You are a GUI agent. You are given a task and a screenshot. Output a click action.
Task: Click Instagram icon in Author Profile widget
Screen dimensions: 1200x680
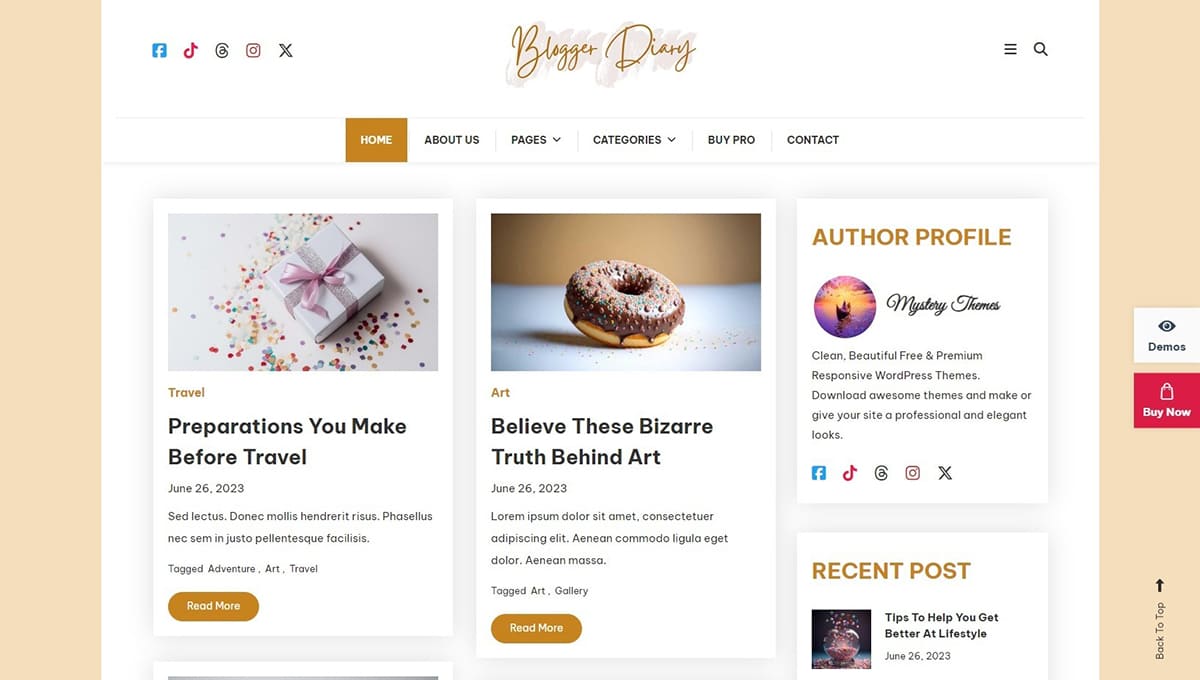(912, 473)
